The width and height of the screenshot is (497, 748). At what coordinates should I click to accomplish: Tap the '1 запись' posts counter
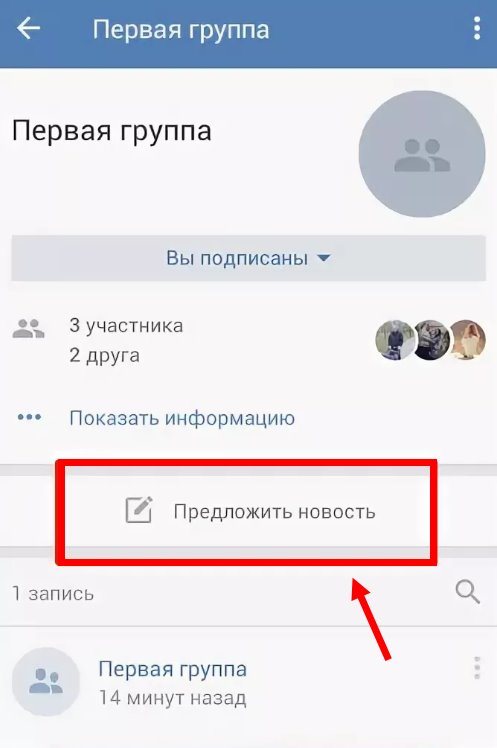point(53,593)
